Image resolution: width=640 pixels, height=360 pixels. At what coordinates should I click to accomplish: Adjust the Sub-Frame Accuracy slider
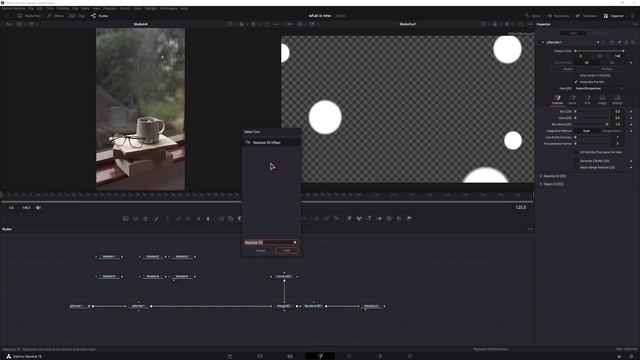[x=591, y=138]
